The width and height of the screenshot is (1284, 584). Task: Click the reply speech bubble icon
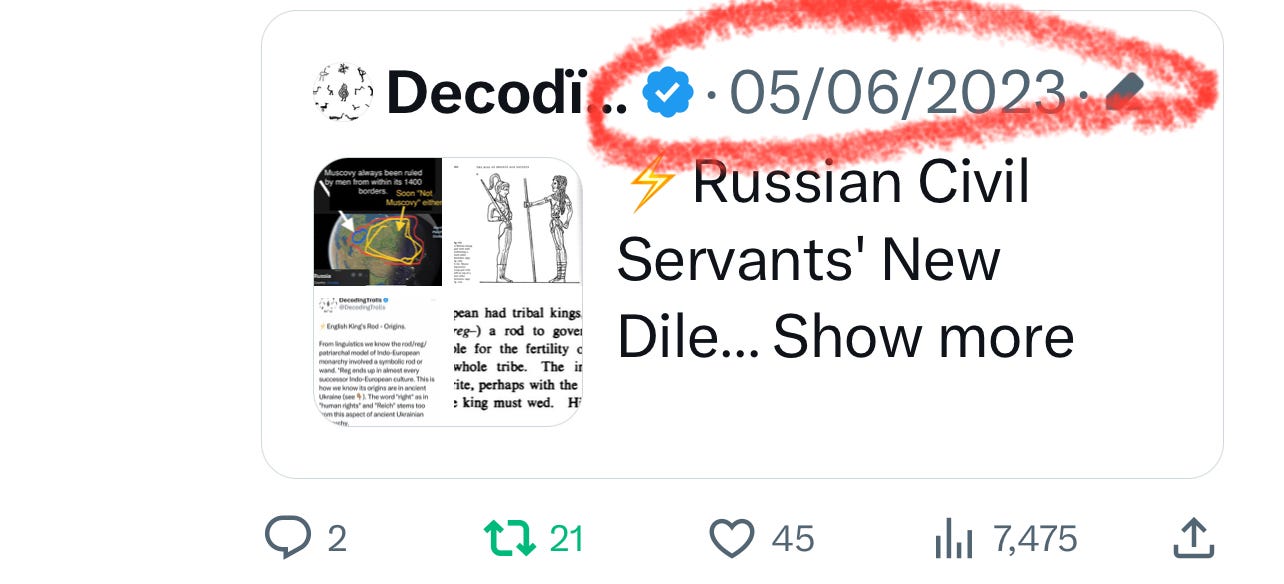(x=289, y=539)
